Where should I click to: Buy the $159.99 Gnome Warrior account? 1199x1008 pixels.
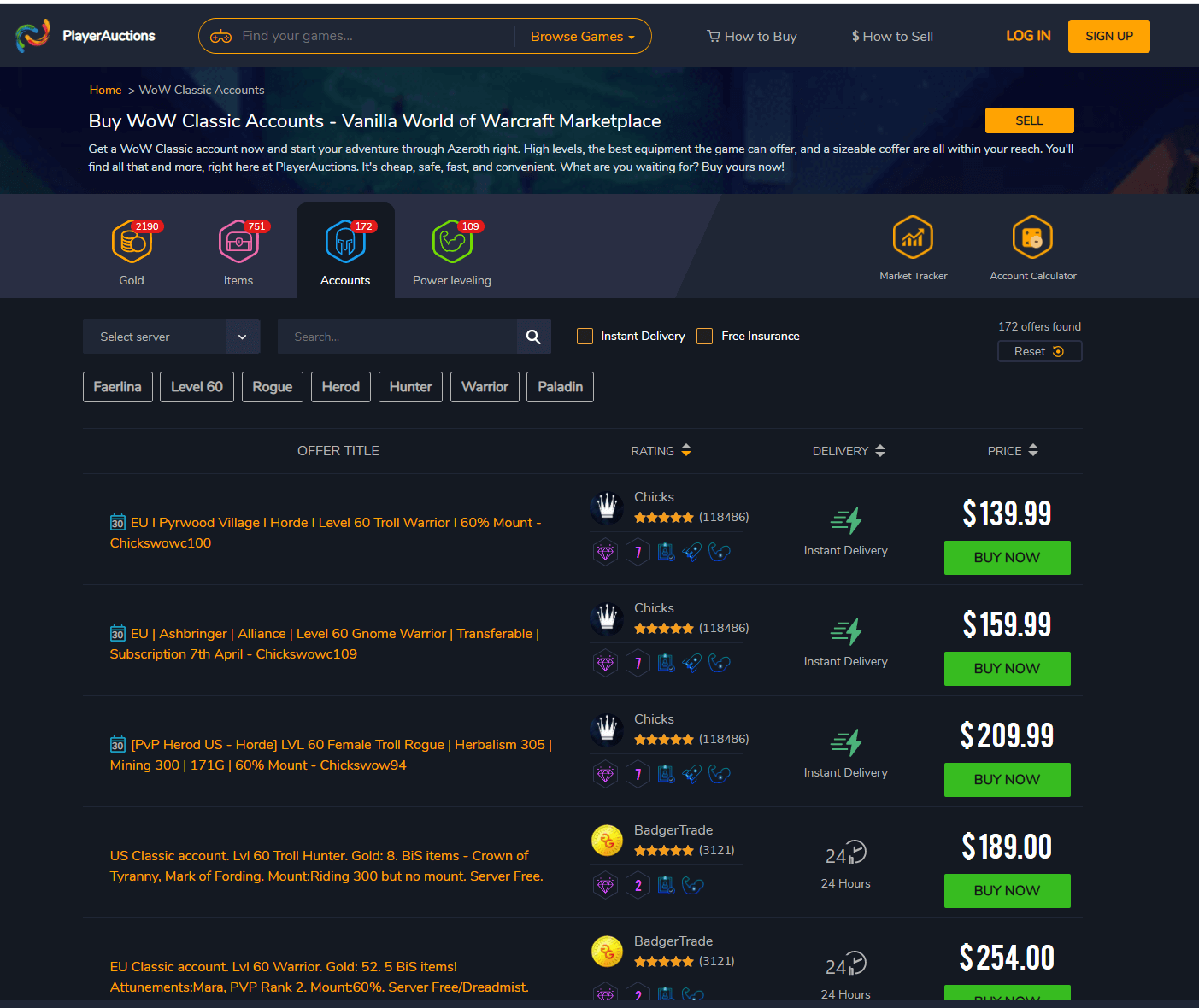point(1007,669)
